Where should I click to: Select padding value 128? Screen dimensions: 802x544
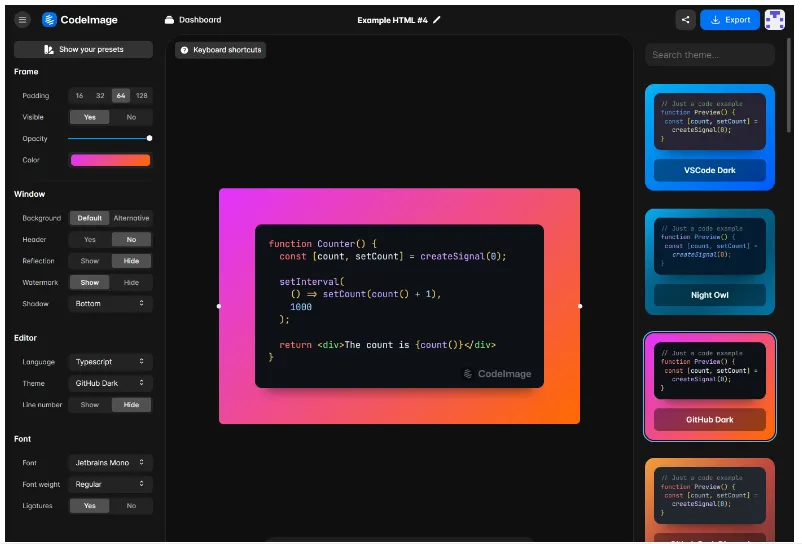tap(142, 96)
